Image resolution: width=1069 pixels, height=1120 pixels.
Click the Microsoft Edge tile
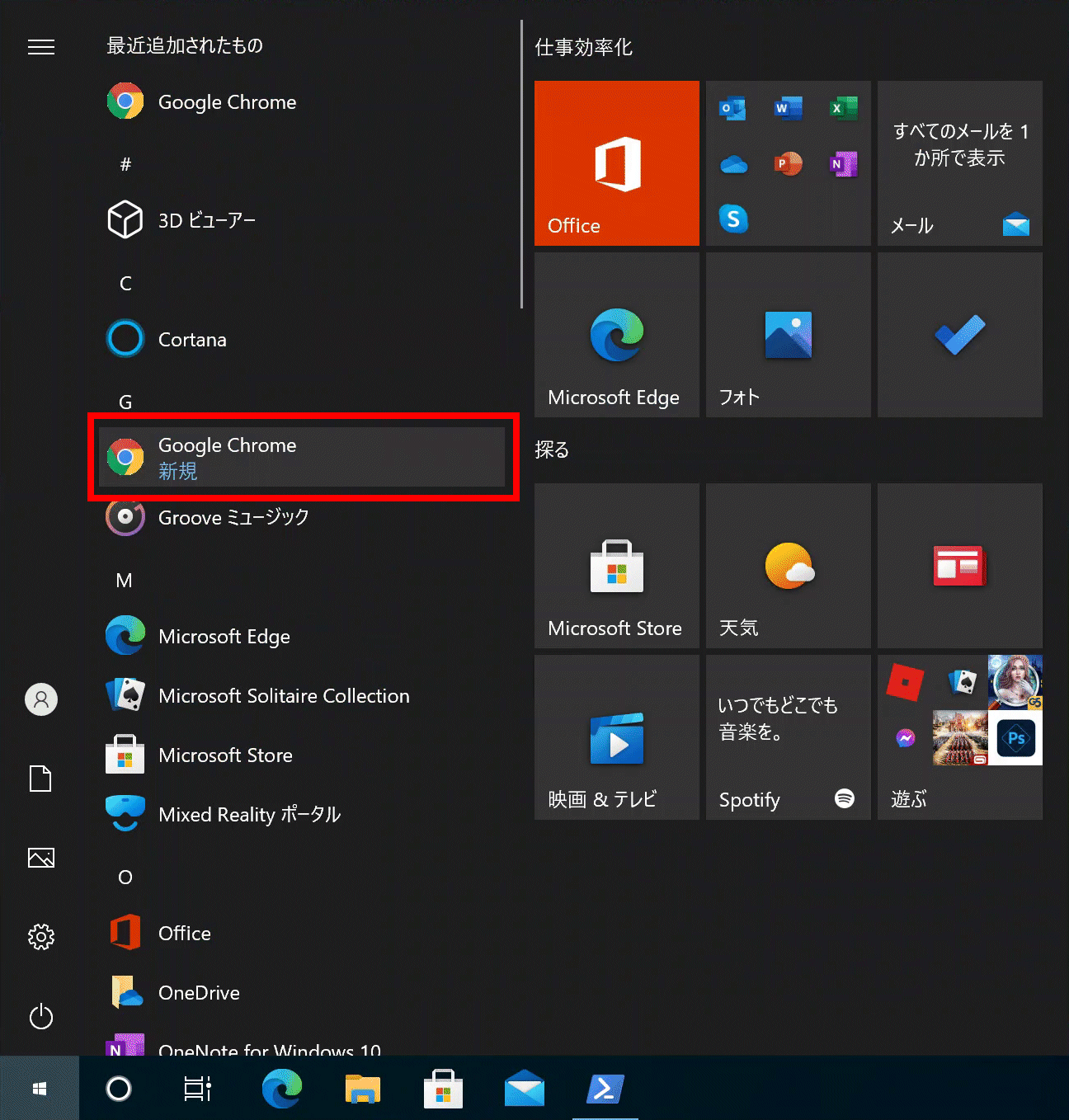[x=617, y=335]
